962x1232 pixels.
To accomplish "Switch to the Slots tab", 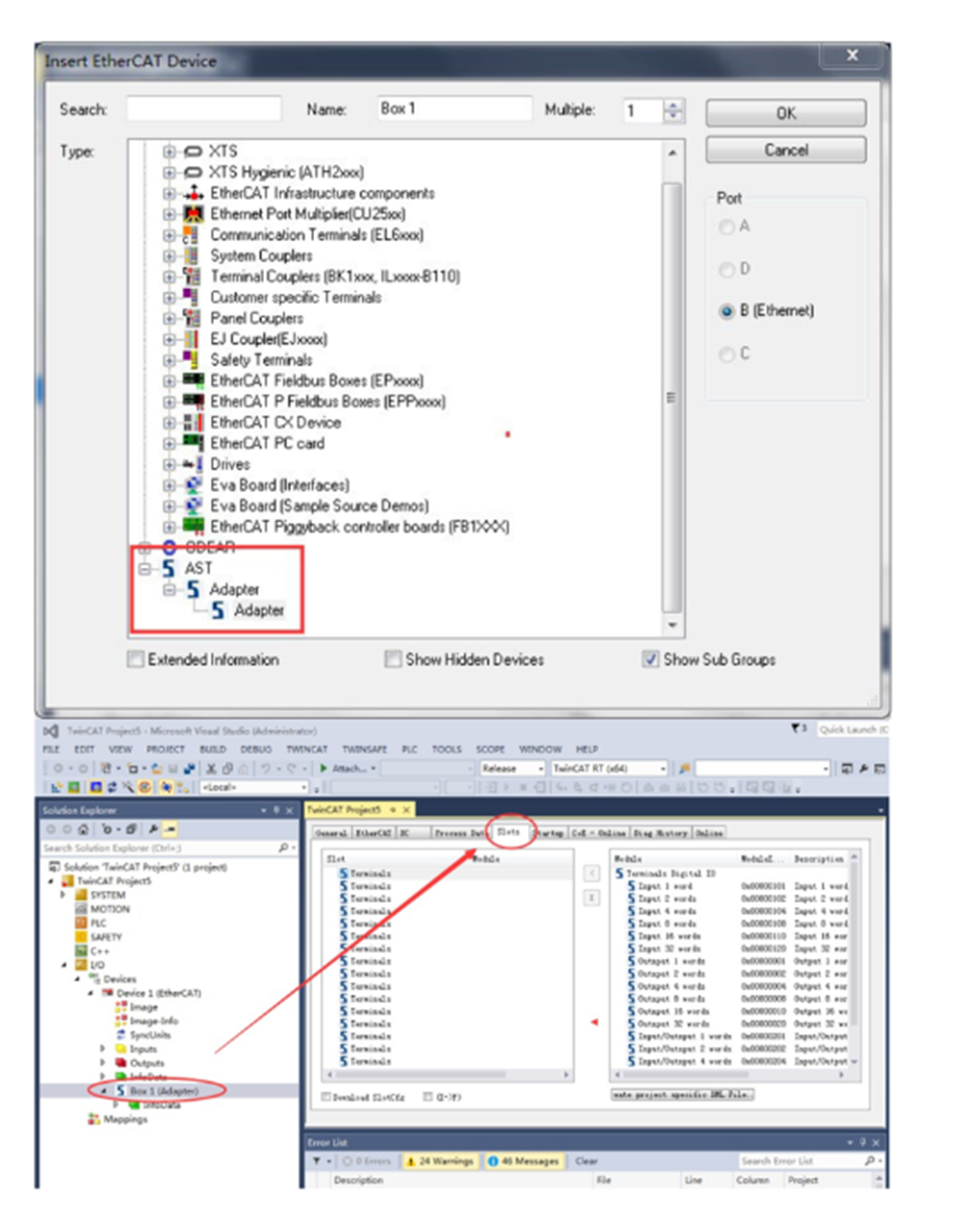I will tap(509, 833).
